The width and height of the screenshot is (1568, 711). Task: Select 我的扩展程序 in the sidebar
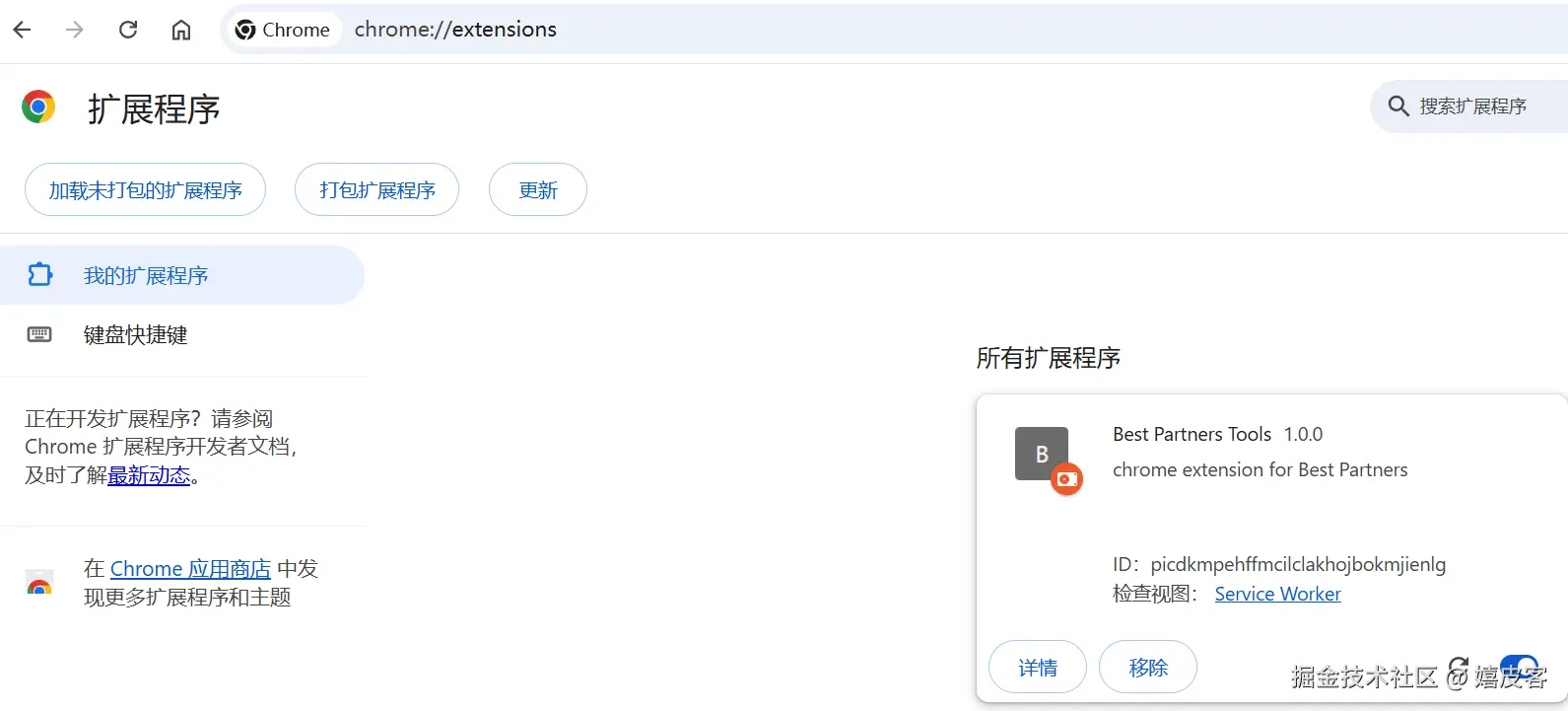182,275
